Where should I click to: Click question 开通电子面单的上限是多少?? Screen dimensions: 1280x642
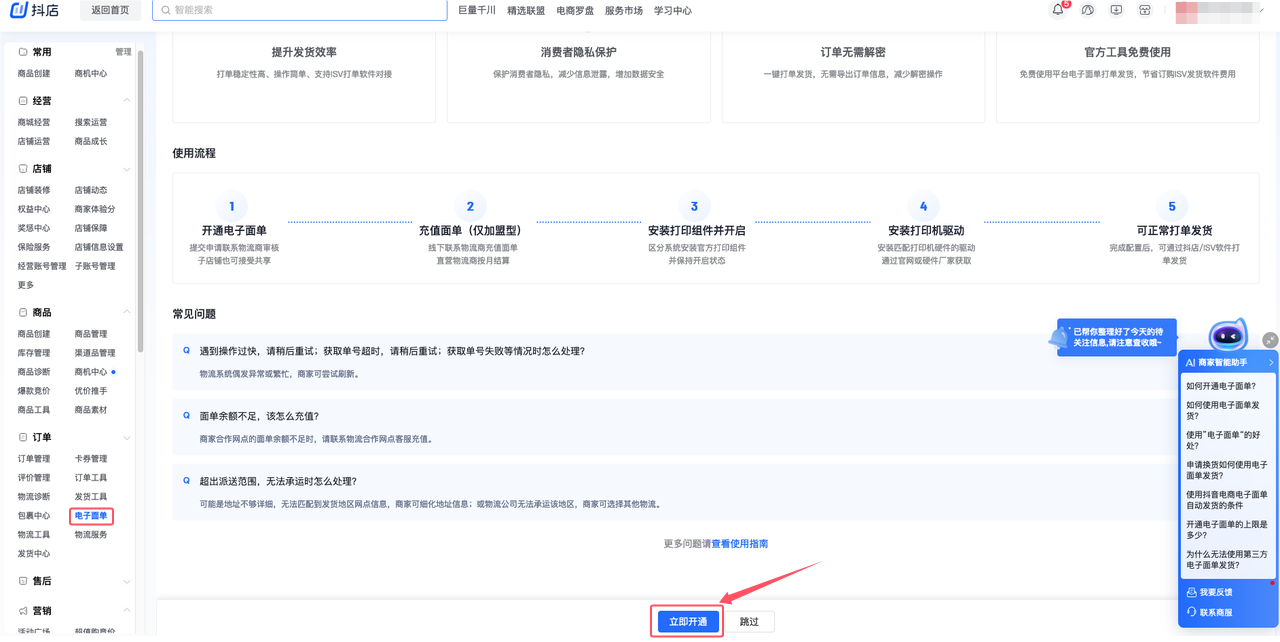click(x=1227, y=530)
